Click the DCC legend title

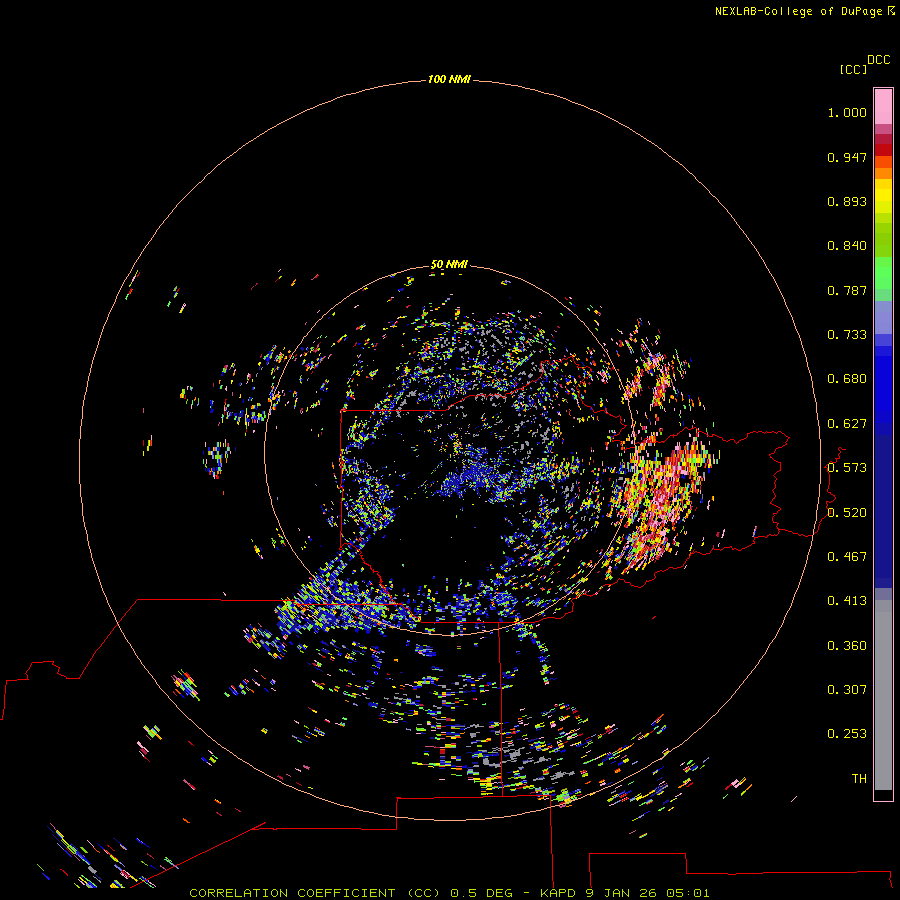(x=878, y=60)
